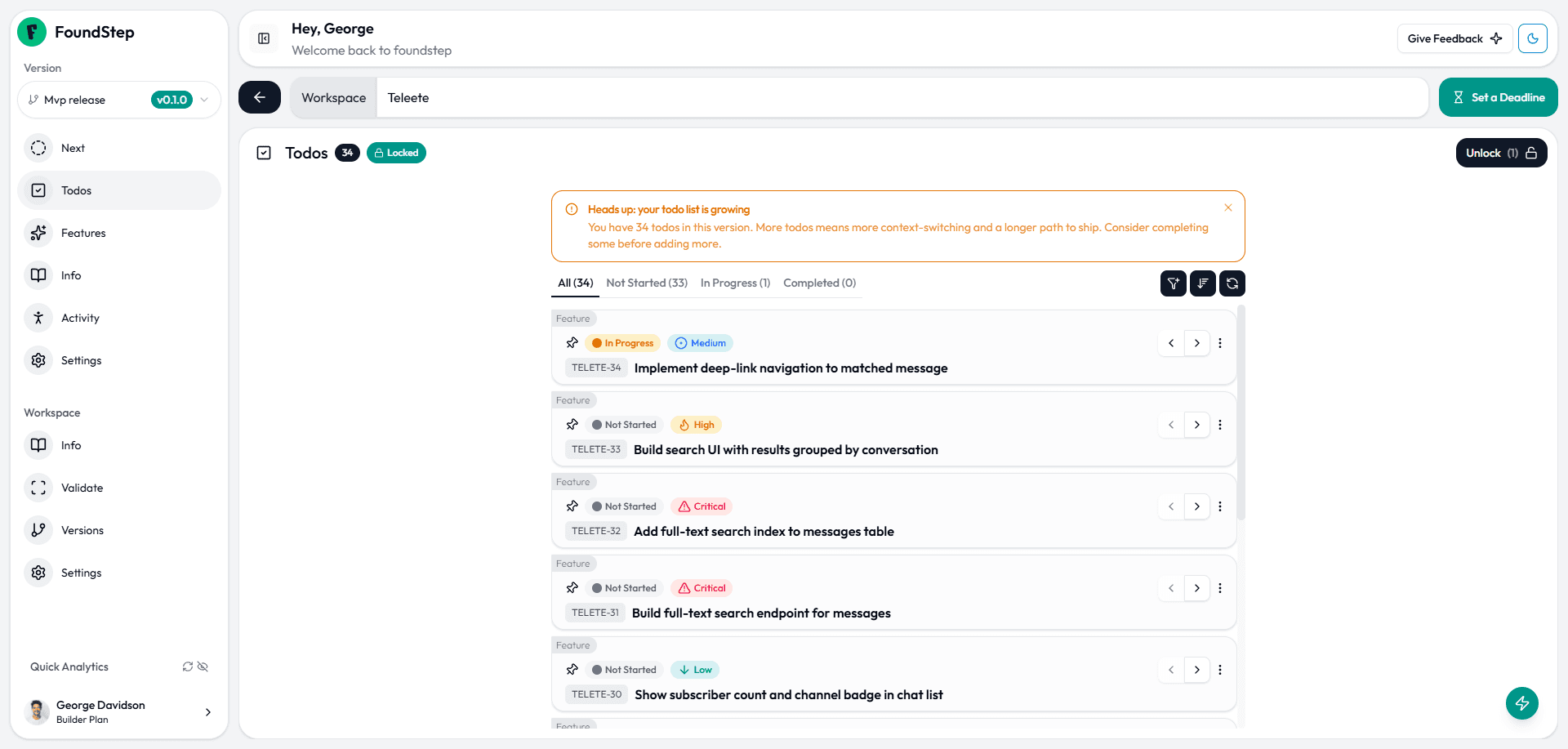
Task: Open the Mvp release version dropdown
Action: (119, 100)
